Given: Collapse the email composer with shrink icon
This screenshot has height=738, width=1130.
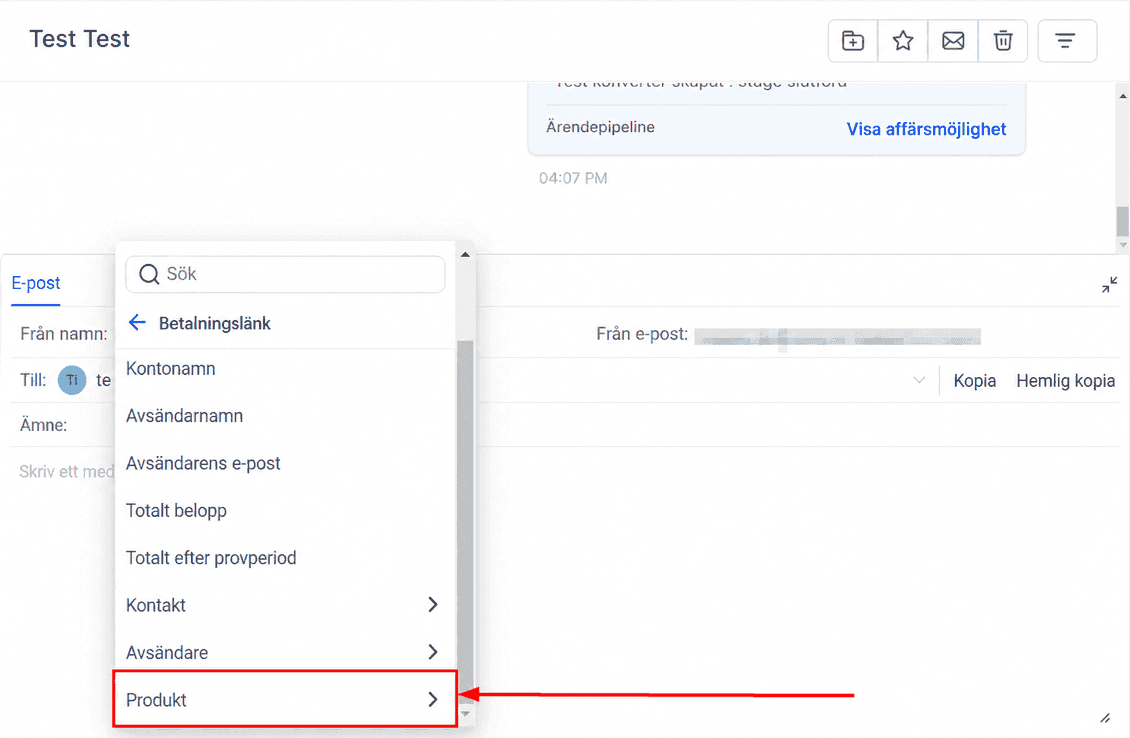Looking at the screenshot, I should pos(1109,285).
